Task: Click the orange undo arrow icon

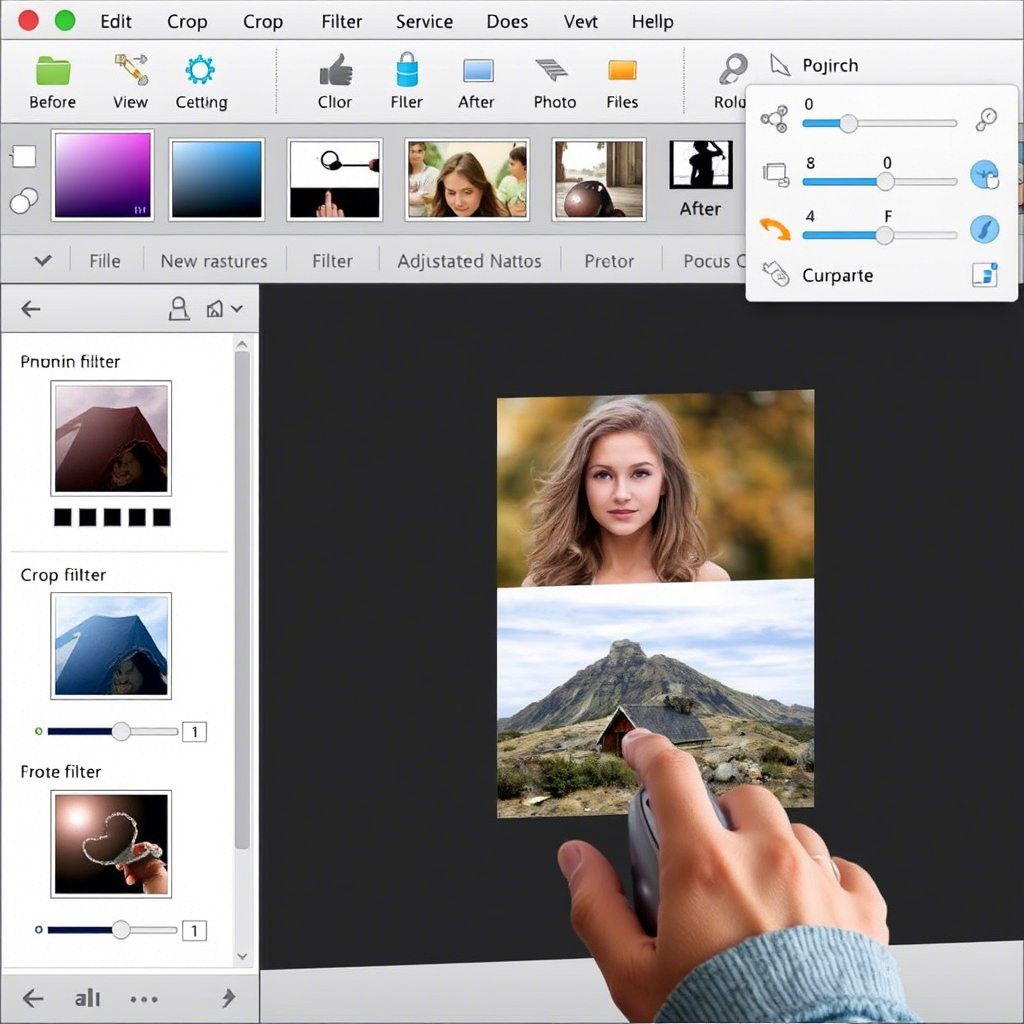Action: [775, 229]
